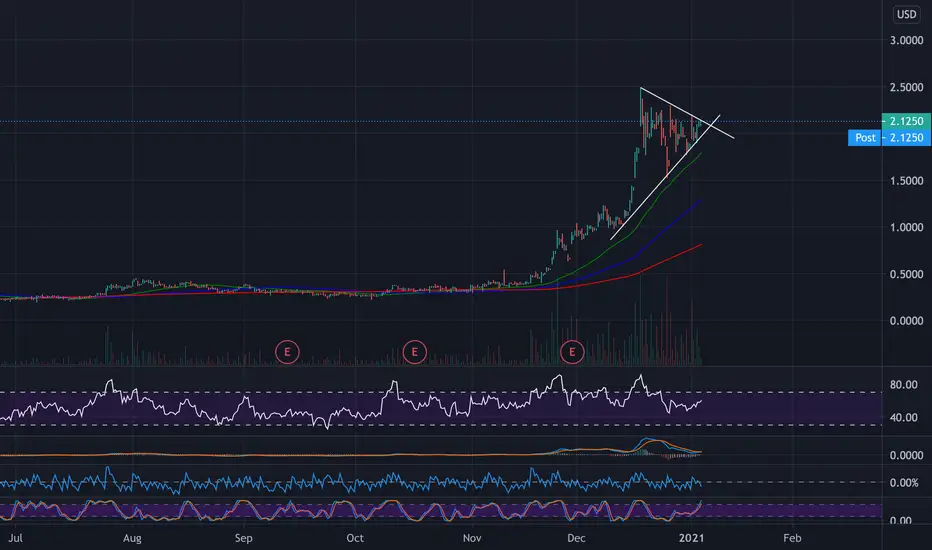
Task: Open the earnings marker in mid-September
Action: point(287,352)
